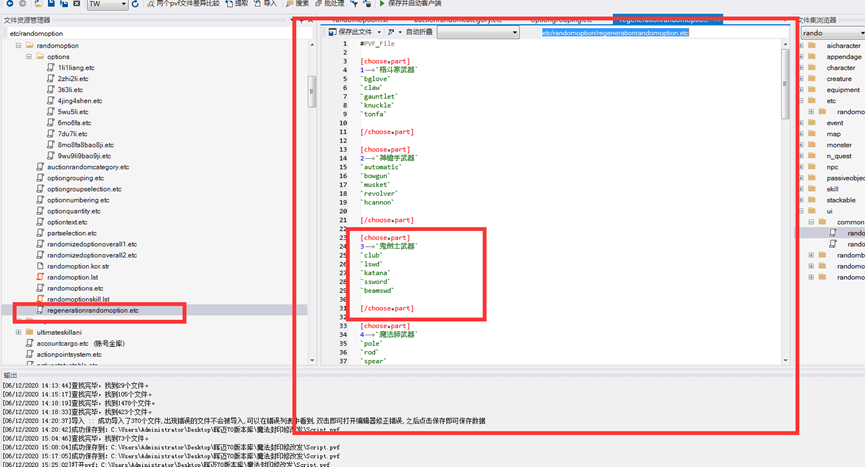The width and height of the screenshot is (865, 467).
Task: Click the file icon of randomoption.lst
Action: (x=39, y=277)
